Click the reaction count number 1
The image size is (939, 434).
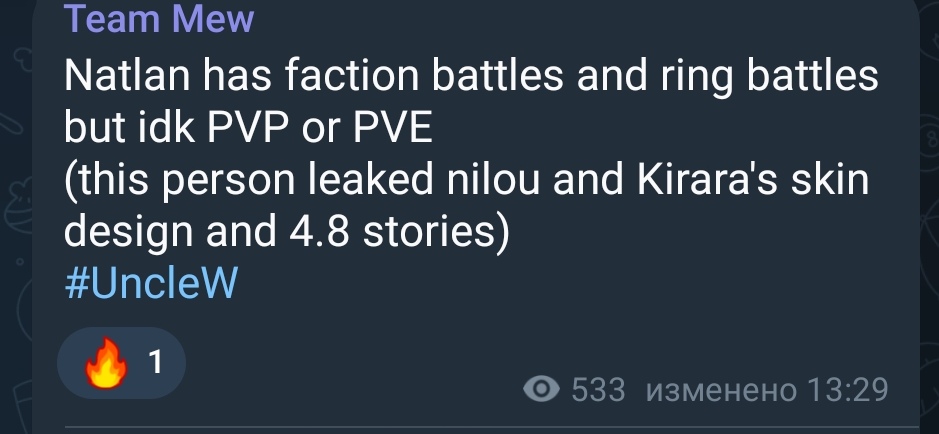click(155, 362)
